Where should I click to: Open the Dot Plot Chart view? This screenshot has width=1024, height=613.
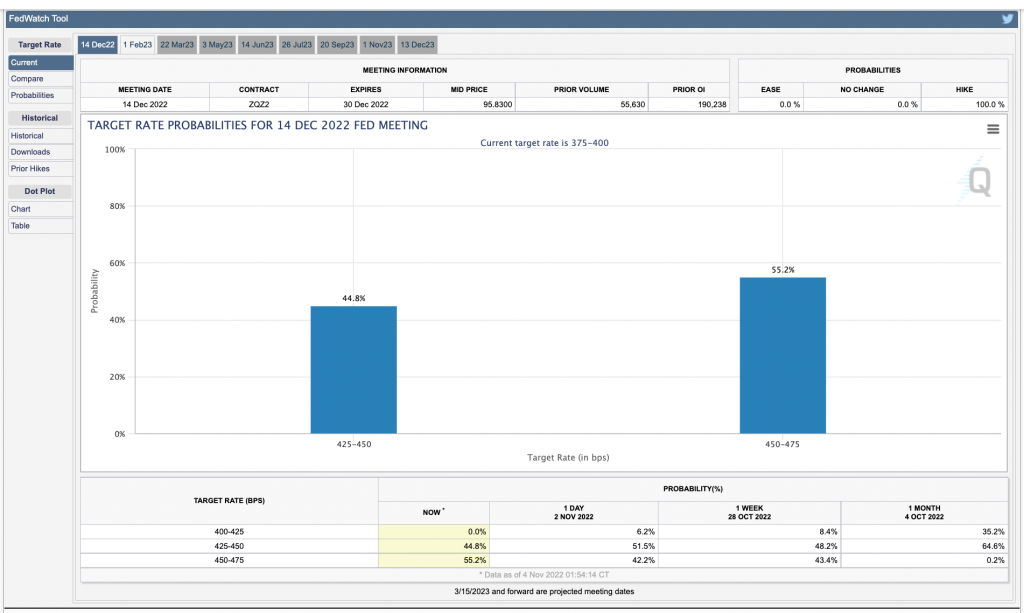click(40, 209)
